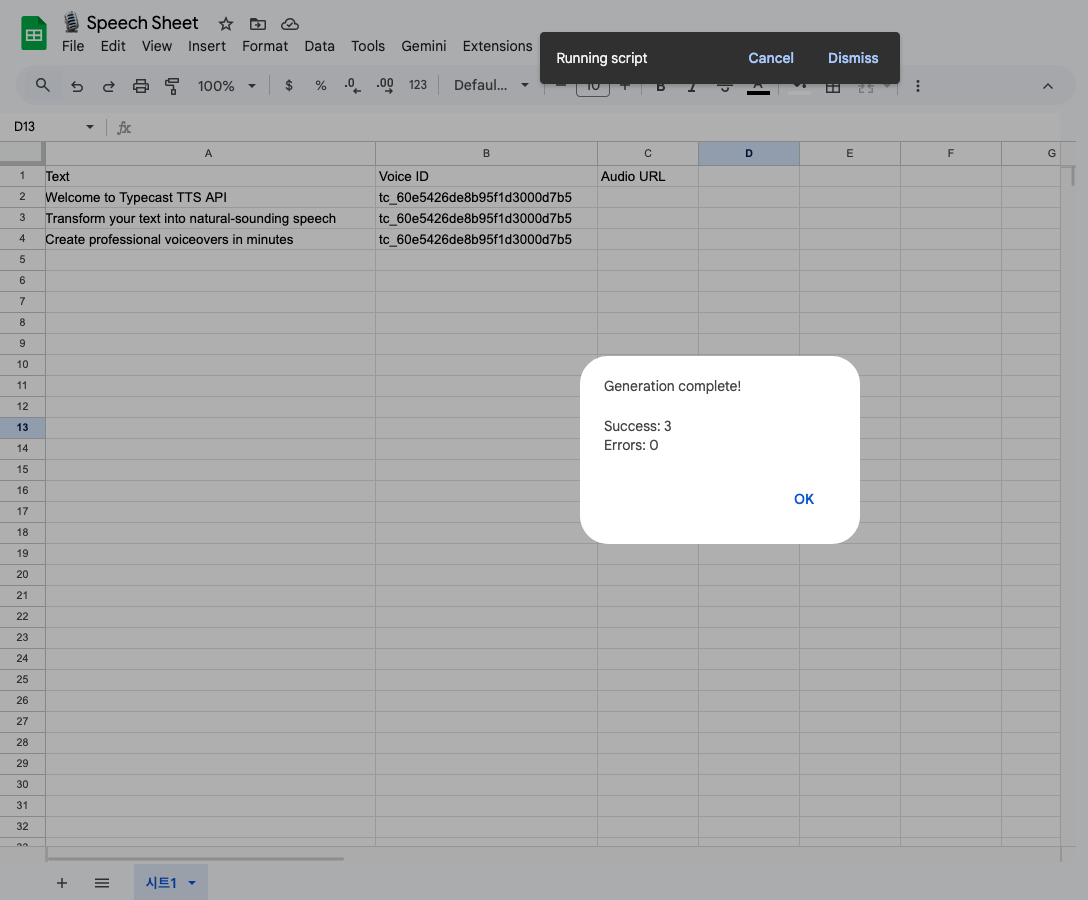Collapse the toolbar with the chevron
1088x900 pixels.
1048,86
